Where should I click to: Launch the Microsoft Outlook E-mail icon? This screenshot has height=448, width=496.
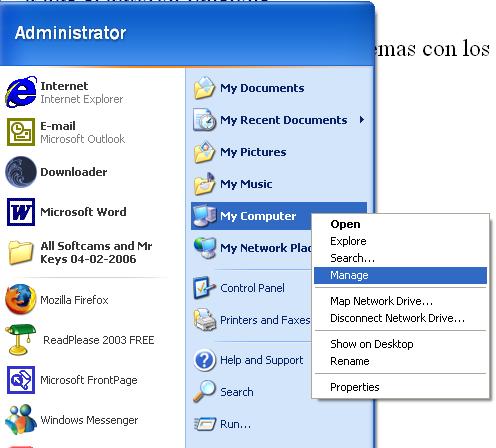pyautogui.click(x=21, y=132)
